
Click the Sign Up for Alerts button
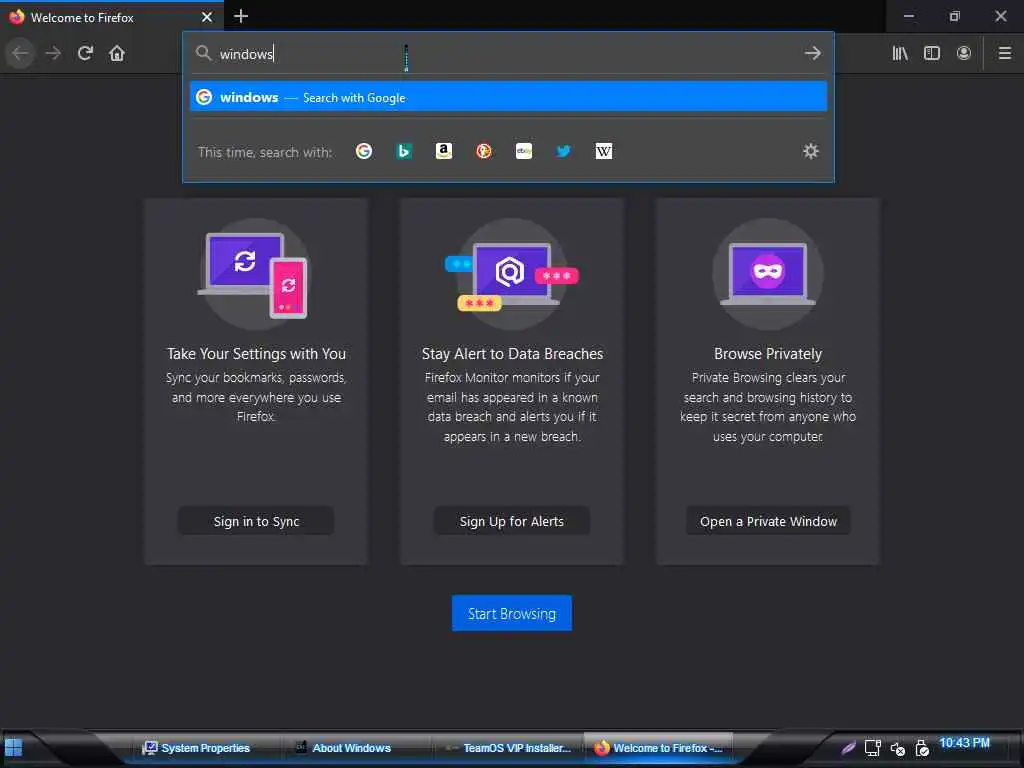(512, 521)
